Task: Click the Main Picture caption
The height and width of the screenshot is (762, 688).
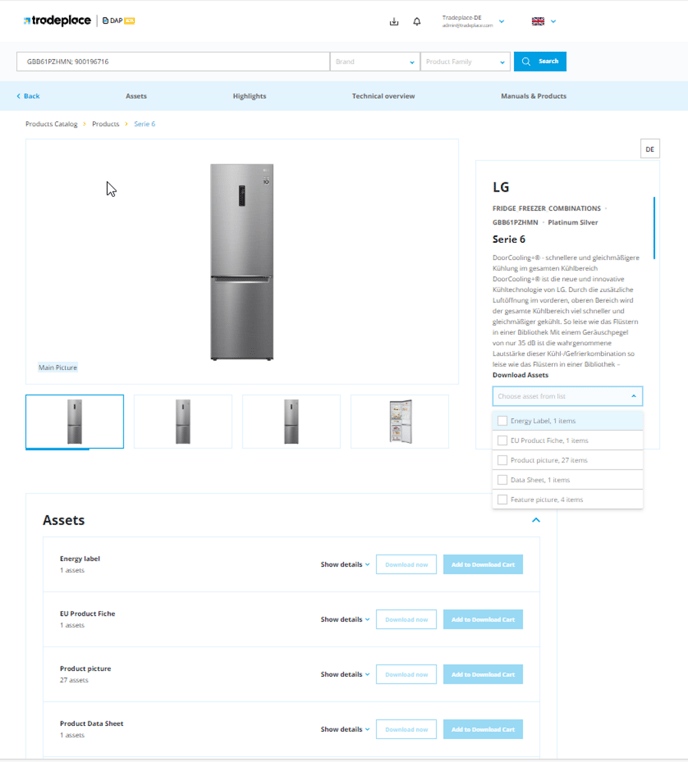Action: (x=58, y=367)
